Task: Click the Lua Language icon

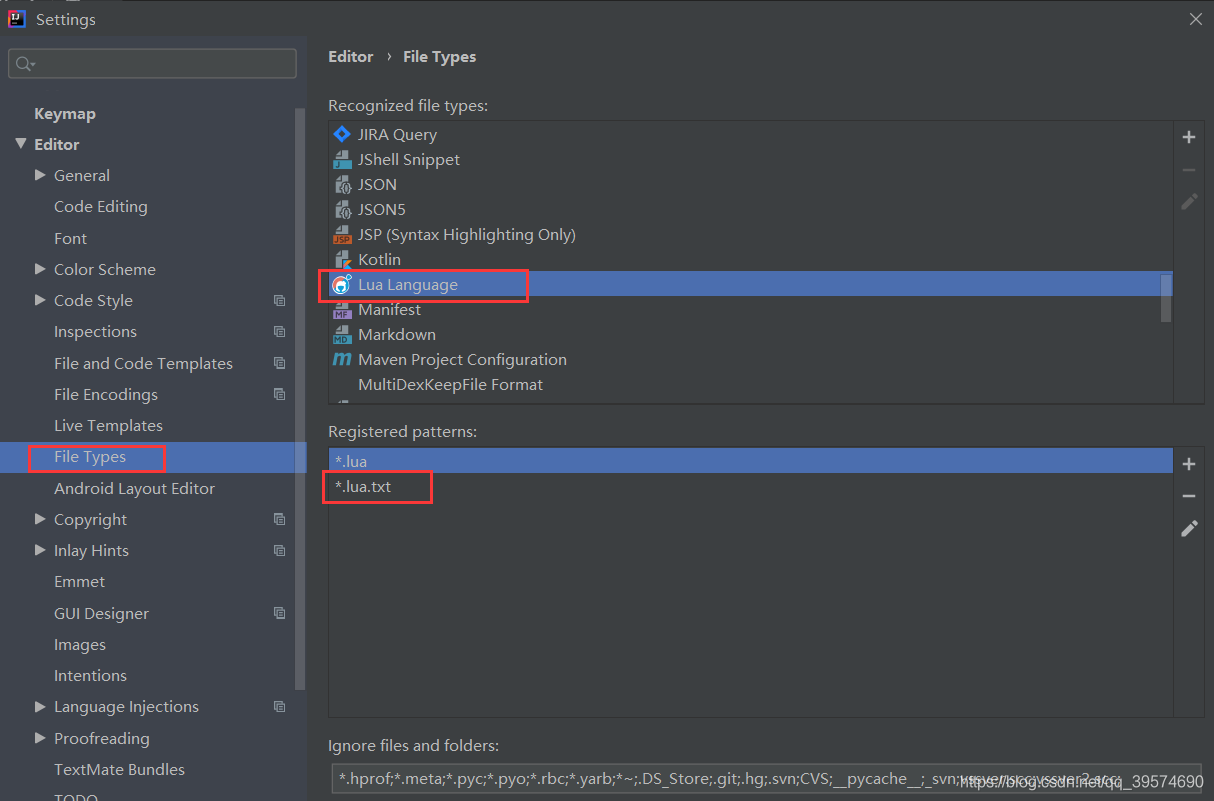Action: tap(342, 284)
